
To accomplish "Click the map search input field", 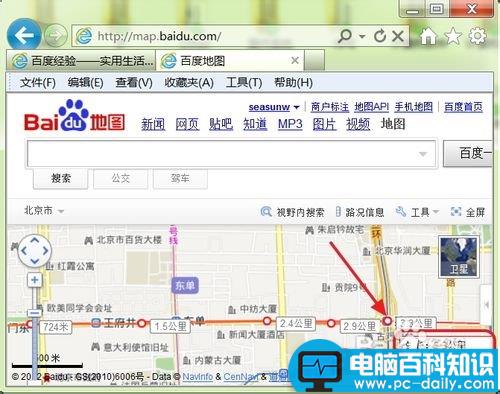I will click(x=231, y=154).
